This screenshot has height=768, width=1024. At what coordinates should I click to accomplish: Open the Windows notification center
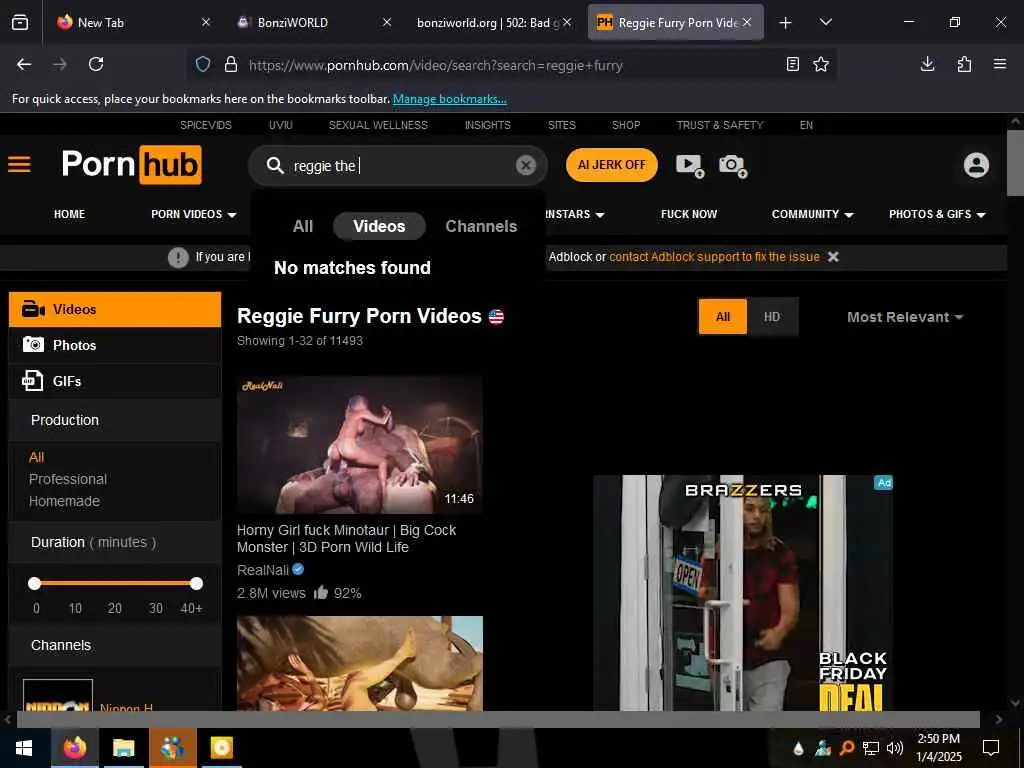point(991,748)
